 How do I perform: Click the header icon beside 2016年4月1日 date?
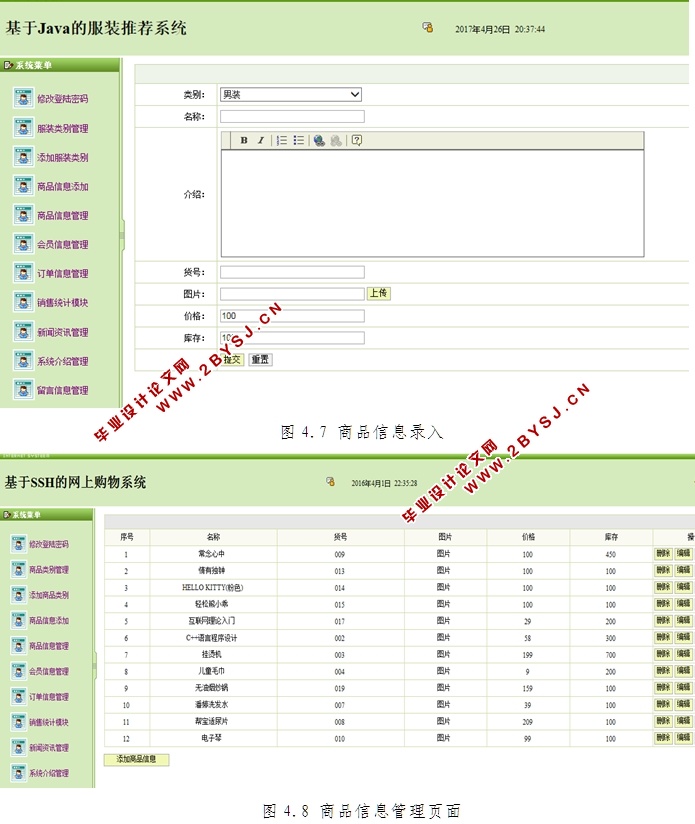(330, 481)
